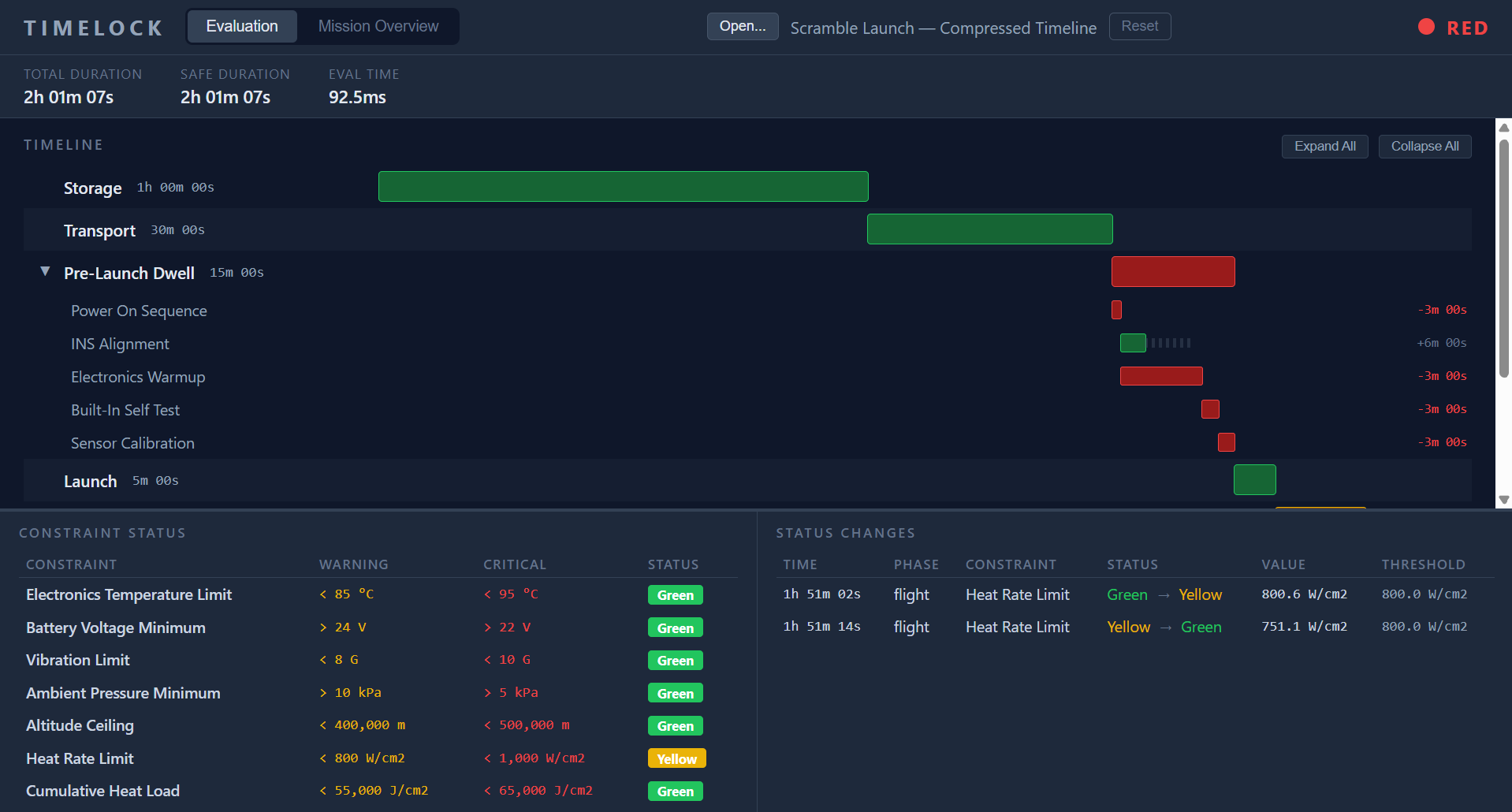Click the '1h 51m 02s' status change time
The height and width of the screenshot is (812, 1512).
[822, 594]
